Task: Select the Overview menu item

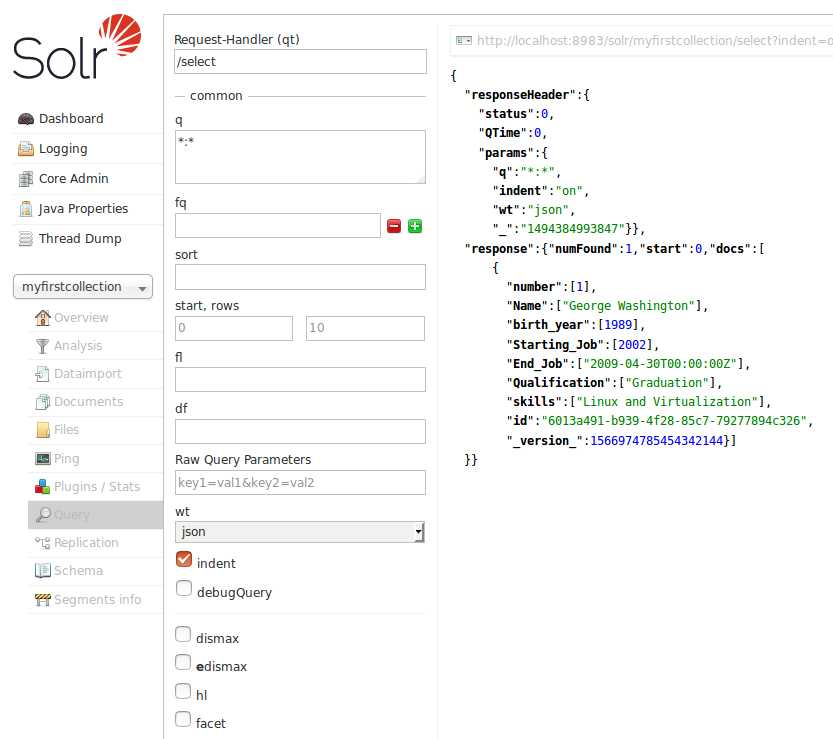Action: click(x=81, y=318)
